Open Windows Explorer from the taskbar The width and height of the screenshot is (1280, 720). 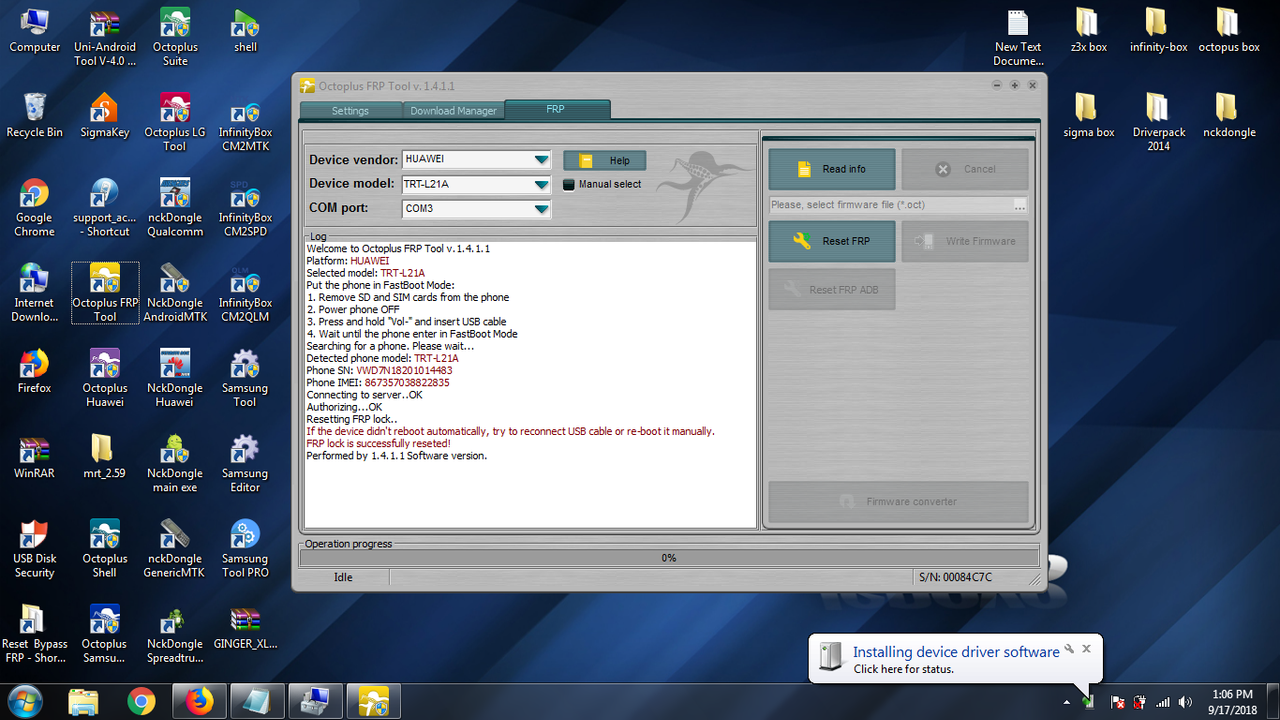tap(84, 702)
